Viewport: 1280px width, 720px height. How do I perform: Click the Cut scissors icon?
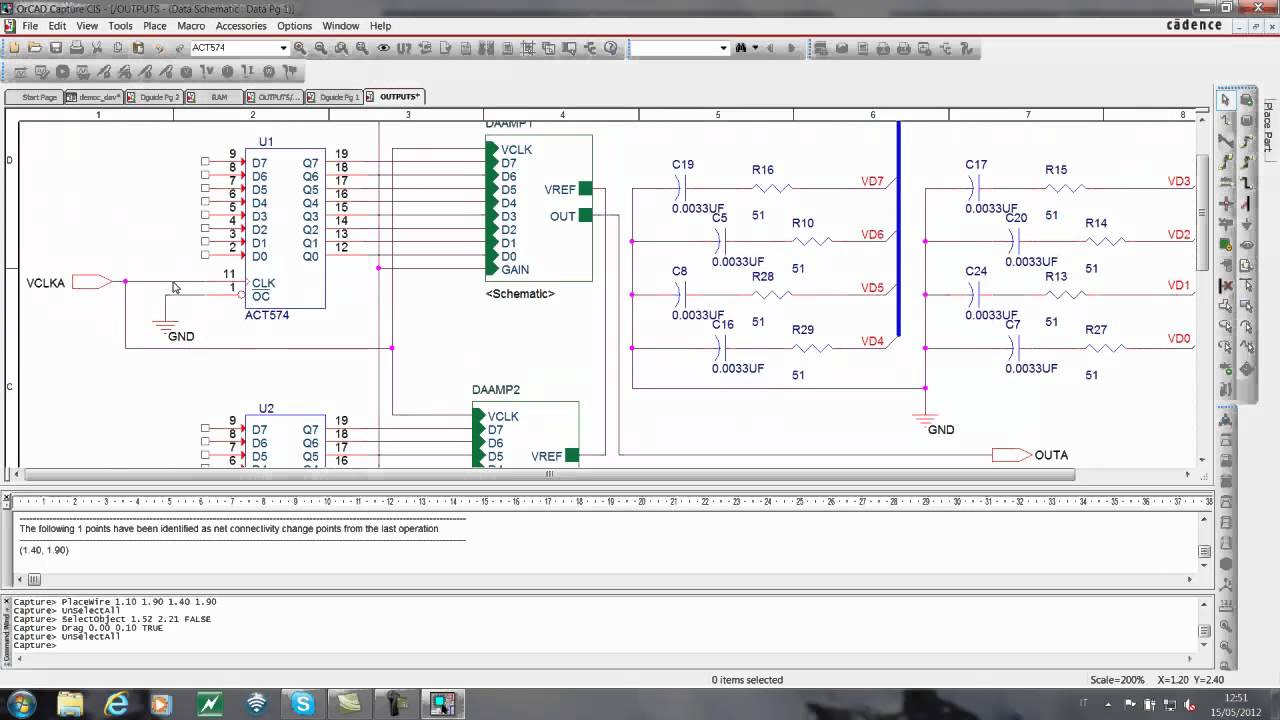click(x=97, y=47)
